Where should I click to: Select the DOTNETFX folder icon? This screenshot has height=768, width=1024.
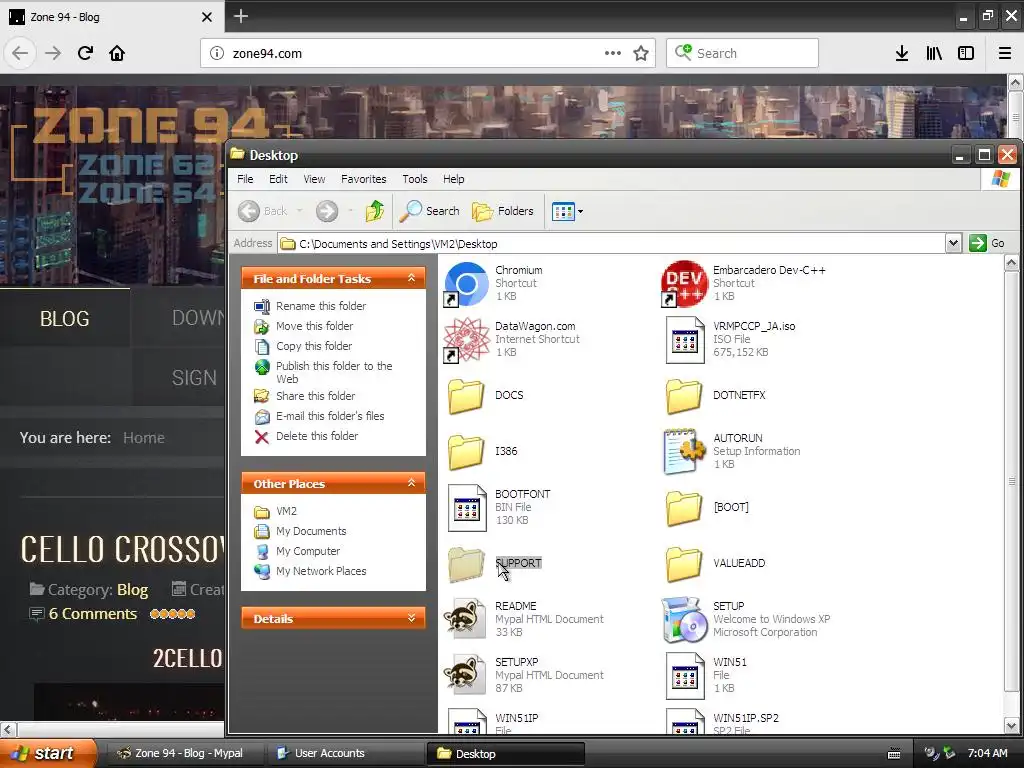pyautogui.click(x=684, y=396)
